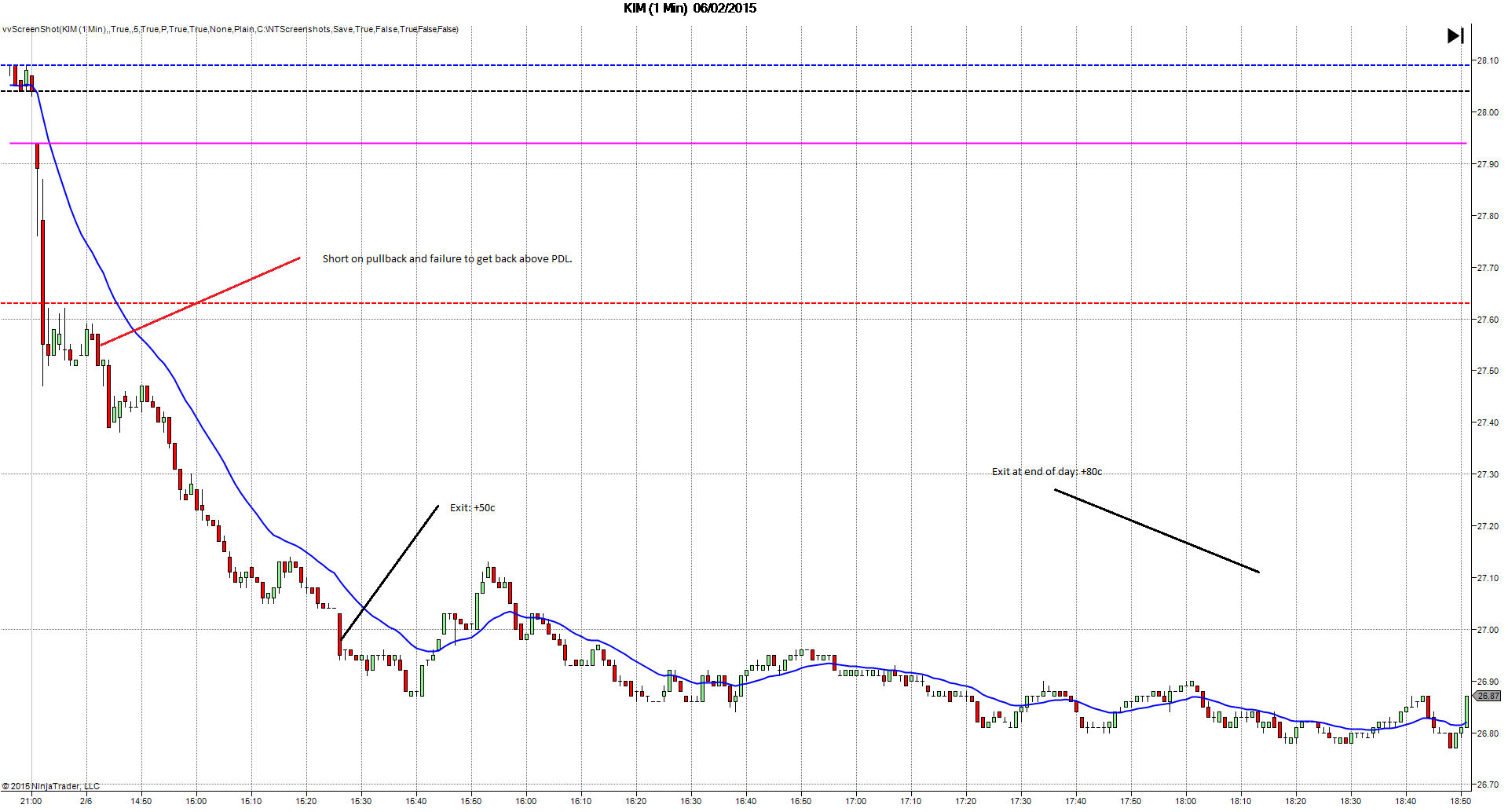Click the 17:40 time axis label
Screen dimensions: 1508x812
[x=1076, y=801]
